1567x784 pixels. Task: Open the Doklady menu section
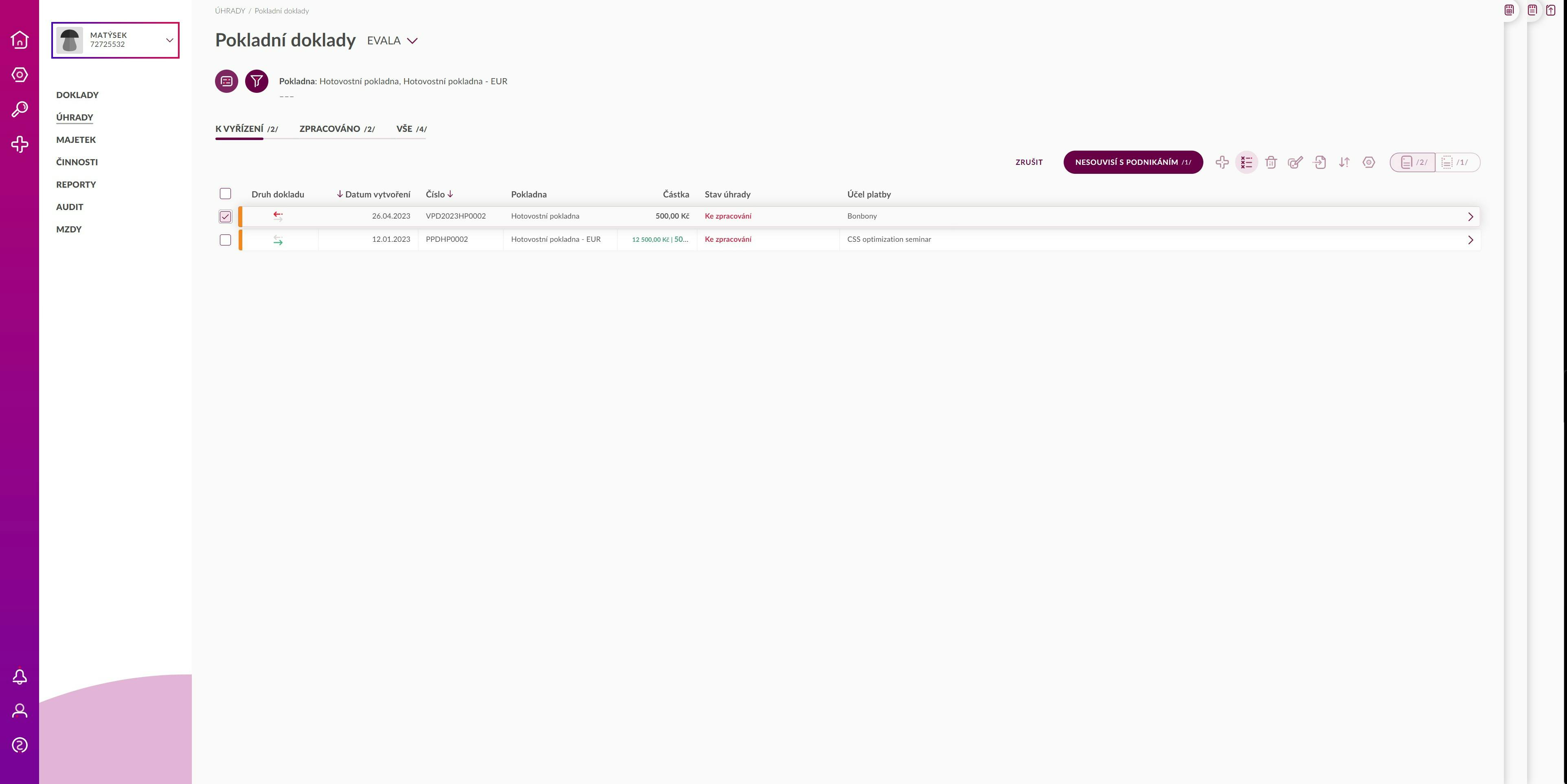77,95
